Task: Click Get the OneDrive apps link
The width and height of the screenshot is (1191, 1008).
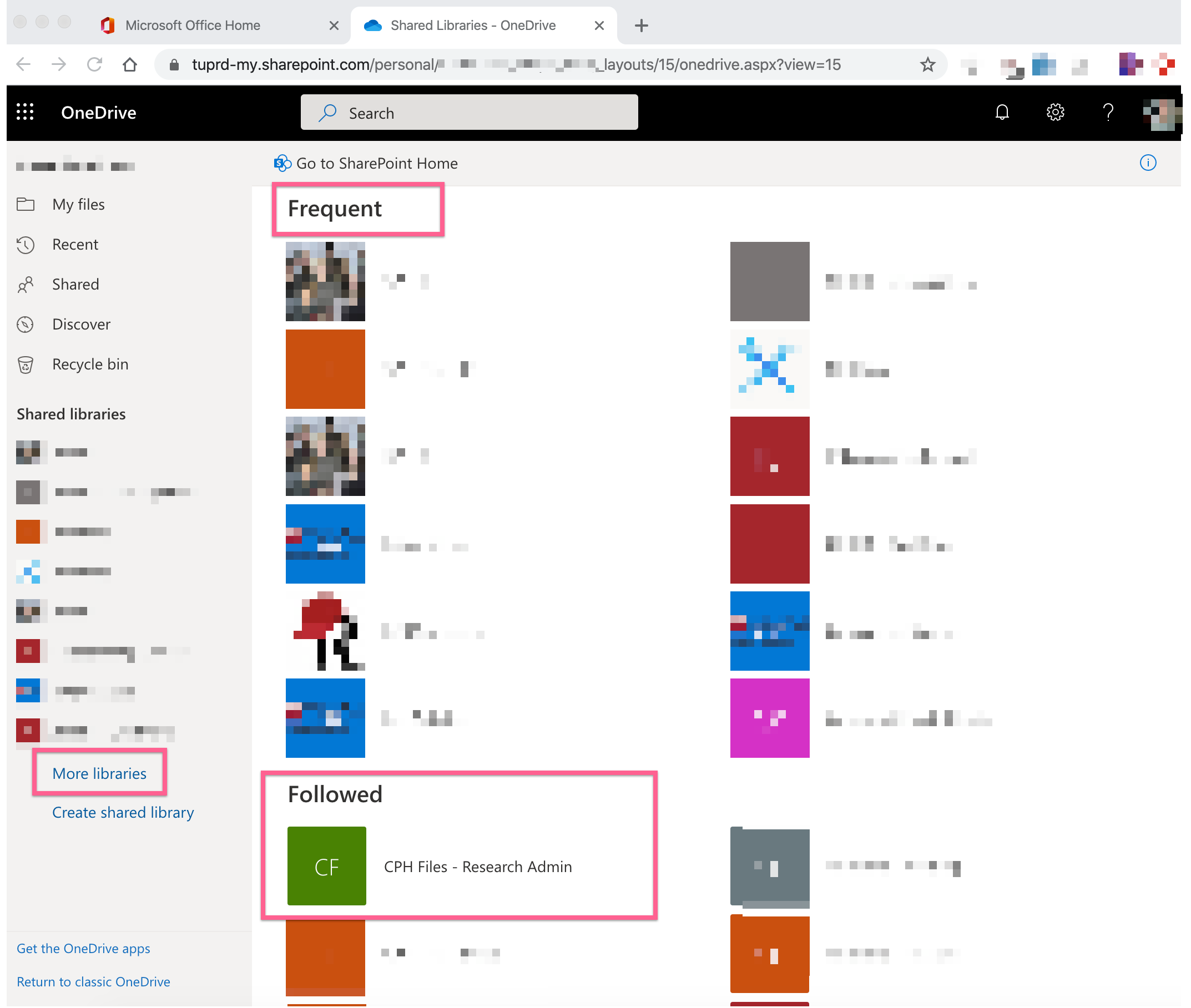Action: tap(83, 949)
